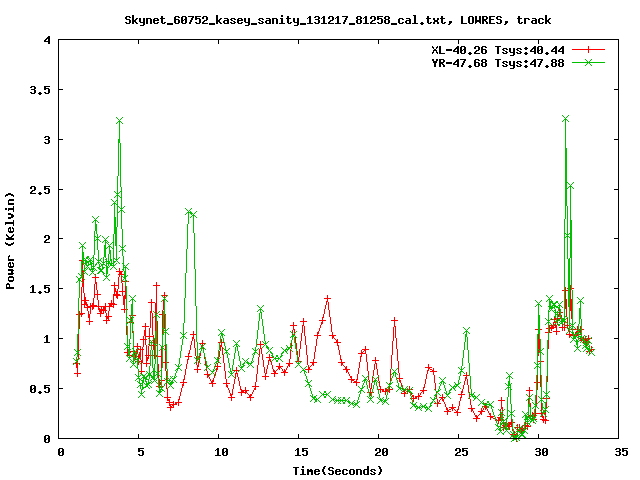The image size is (640, 480).
Task: Click the y-axis tick label 4
Action: (x=47, y=40)
